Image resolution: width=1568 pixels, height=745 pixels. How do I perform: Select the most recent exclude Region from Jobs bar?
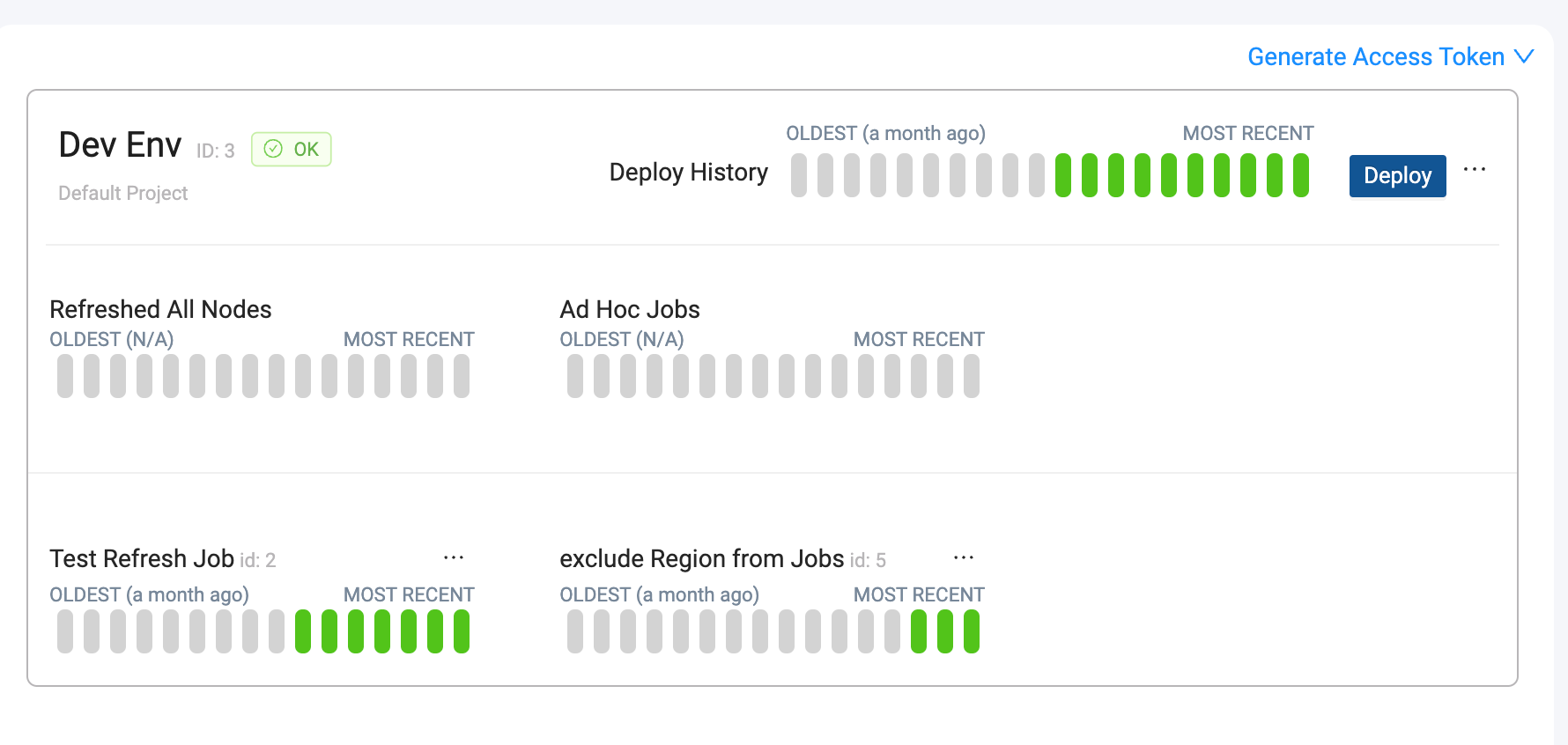click(x=972, y=631)
